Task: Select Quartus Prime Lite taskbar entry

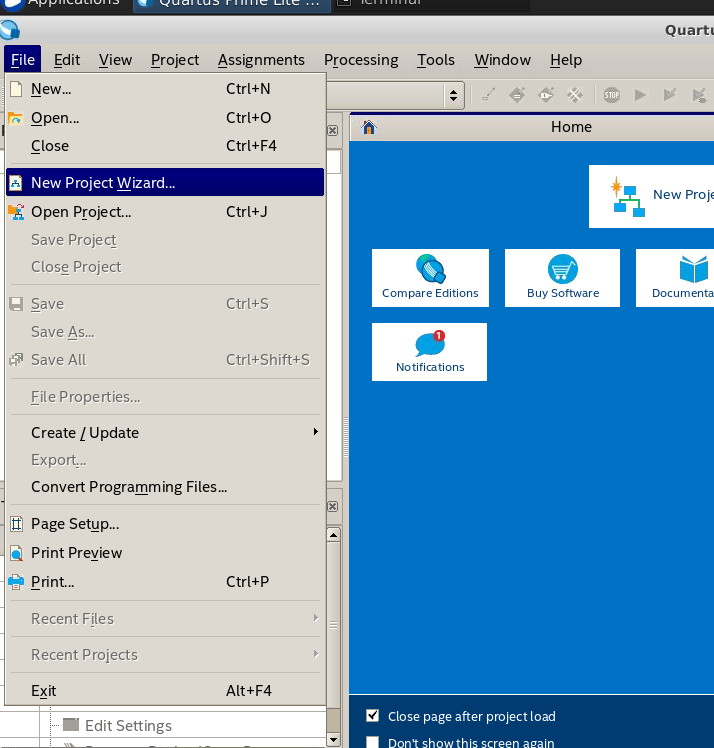Action: click(x=232, y=5)
